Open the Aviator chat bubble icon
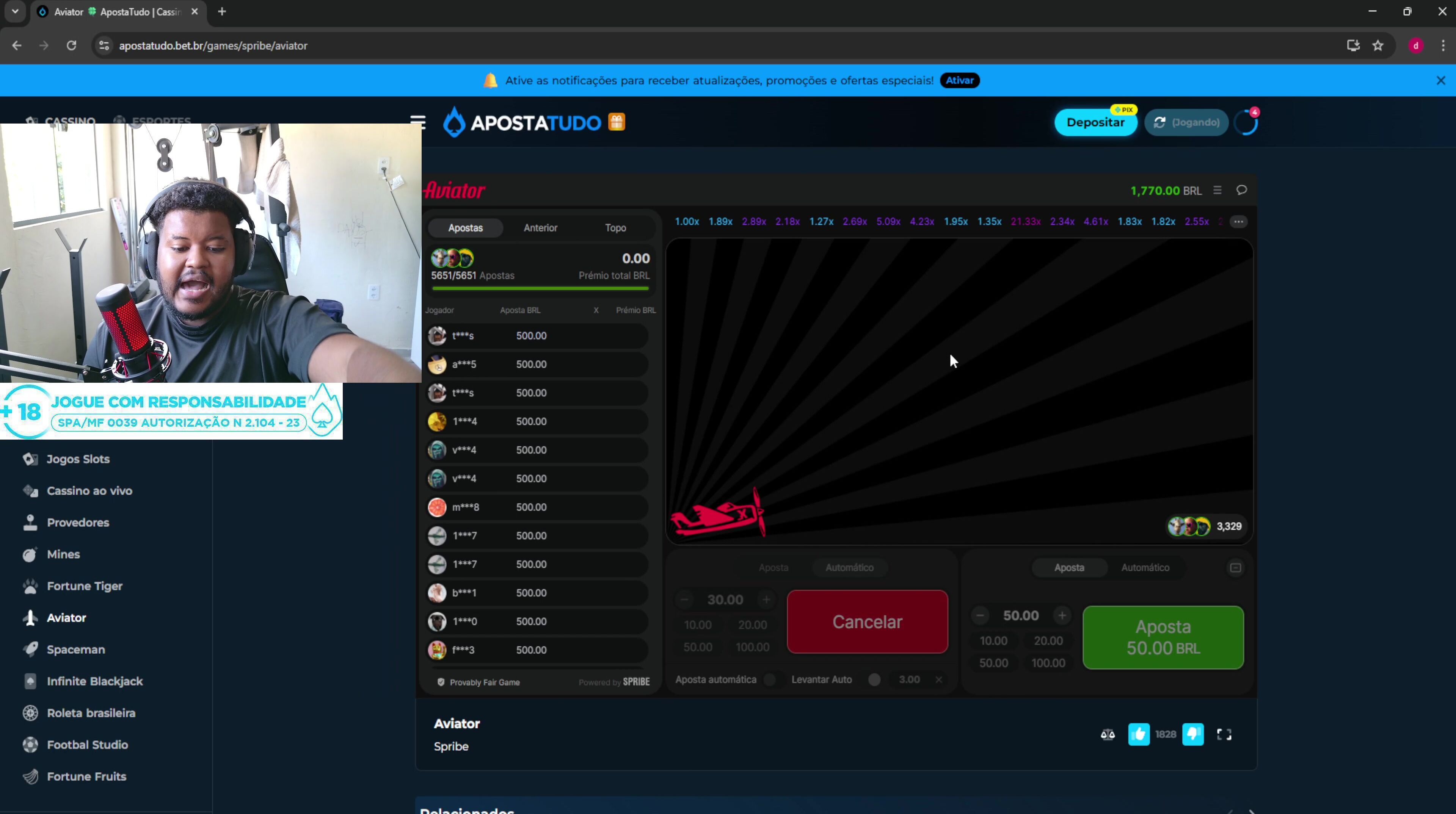 (1241, 190)
